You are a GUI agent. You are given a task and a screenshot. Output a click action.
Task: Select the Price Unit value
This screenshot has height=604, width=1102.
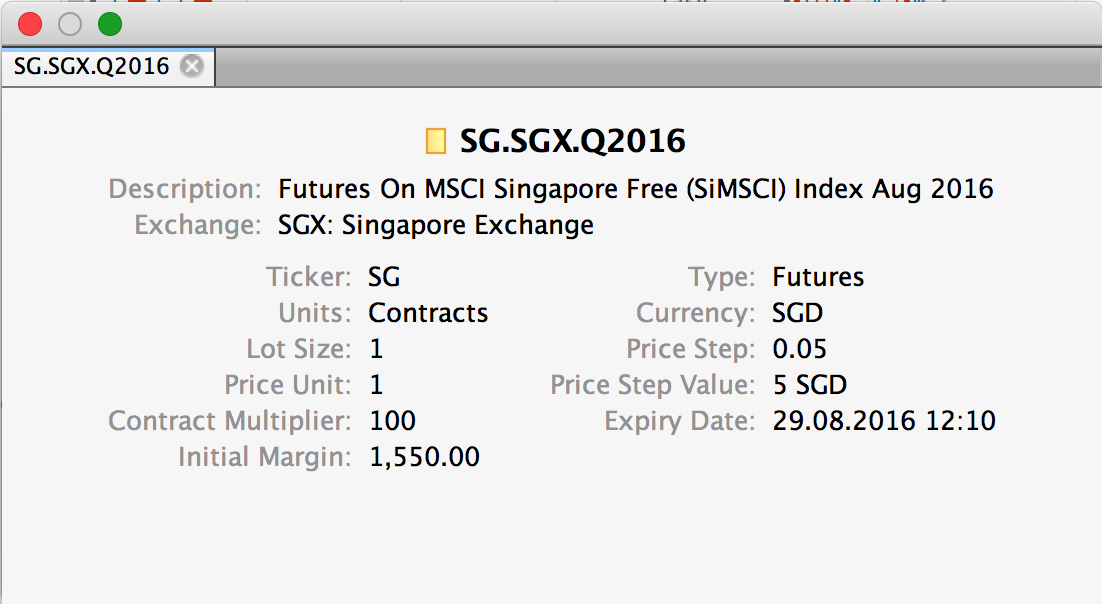tap(376, 385)
